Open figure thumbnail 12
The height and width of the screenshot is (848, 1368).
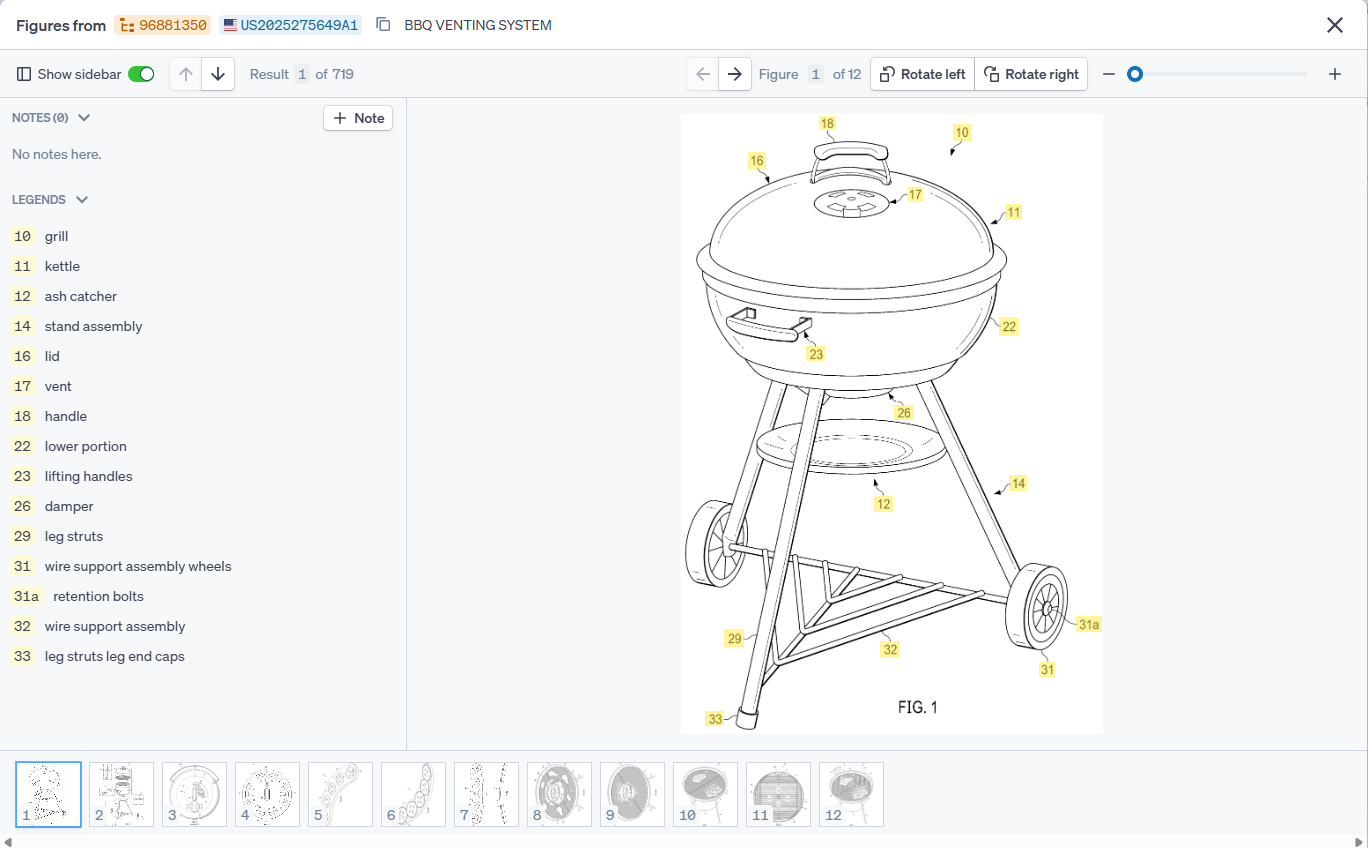pos(852,794)
